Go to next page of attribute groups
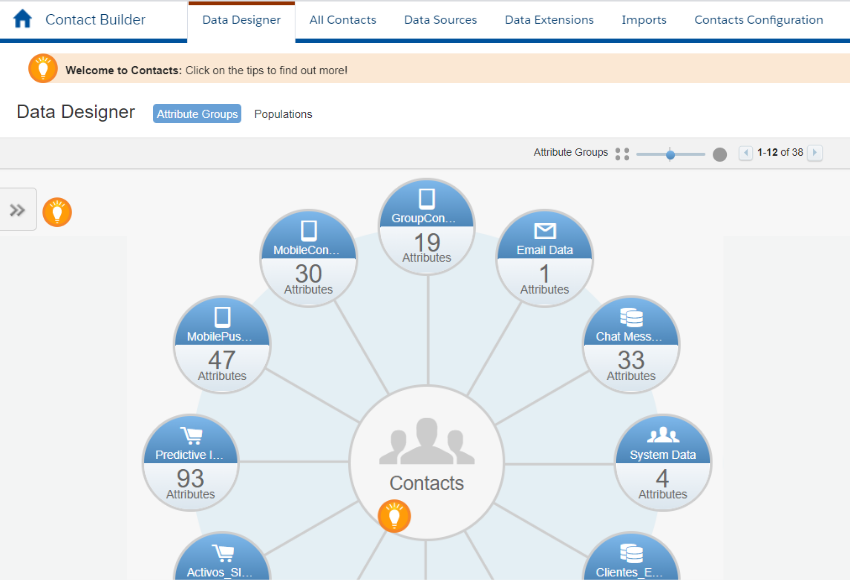The height and width of the screenshot is (580, 850). point(815,153)
